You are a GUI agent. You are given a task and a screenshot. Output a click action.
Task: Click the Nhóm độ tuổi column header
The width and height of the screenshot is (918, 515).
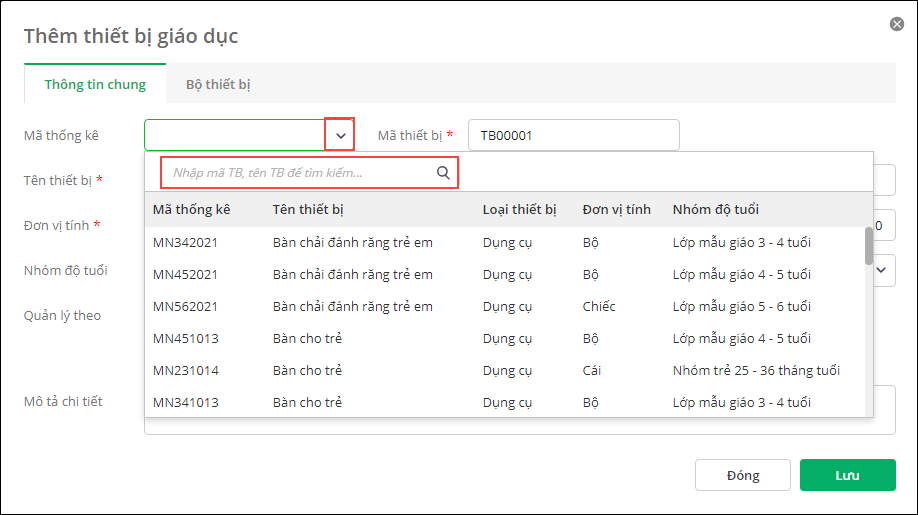pos(715,209)
